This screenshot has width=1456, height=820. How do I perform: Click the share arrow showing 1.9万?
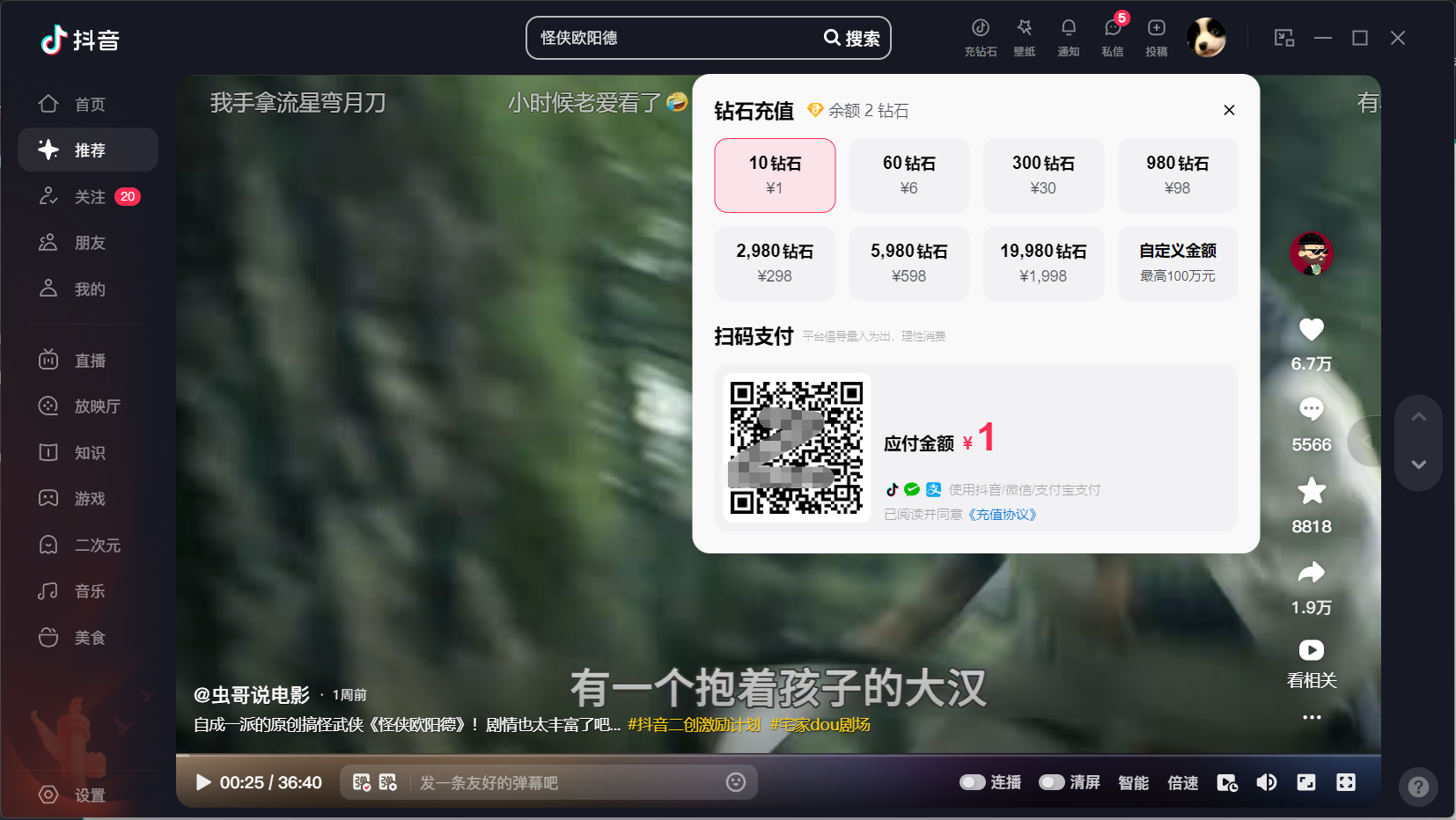(x=1311, y=574)
